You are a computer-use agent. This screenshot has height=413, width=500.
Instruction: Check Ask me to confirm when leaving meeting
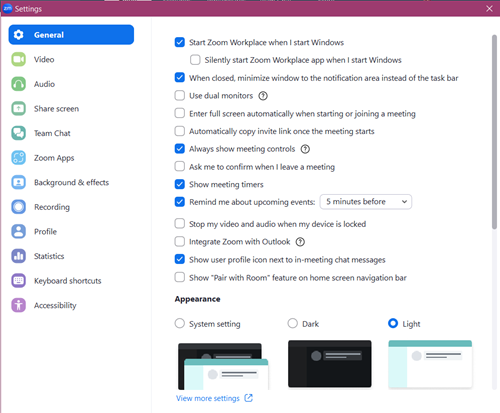pyautogui.click(x=180, y=166)
